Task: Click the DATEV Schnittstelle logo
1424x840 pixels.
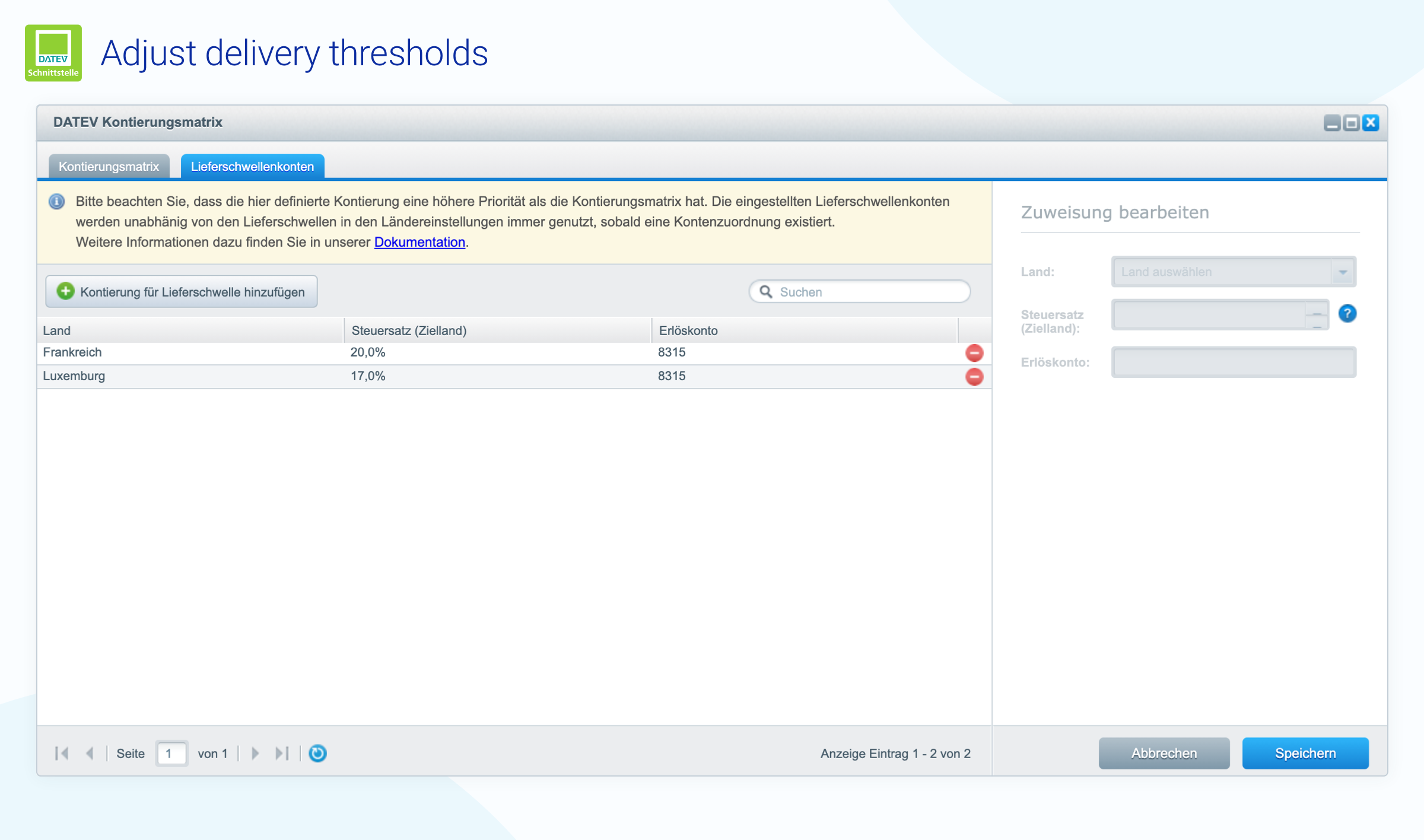Action: (53, 53)
